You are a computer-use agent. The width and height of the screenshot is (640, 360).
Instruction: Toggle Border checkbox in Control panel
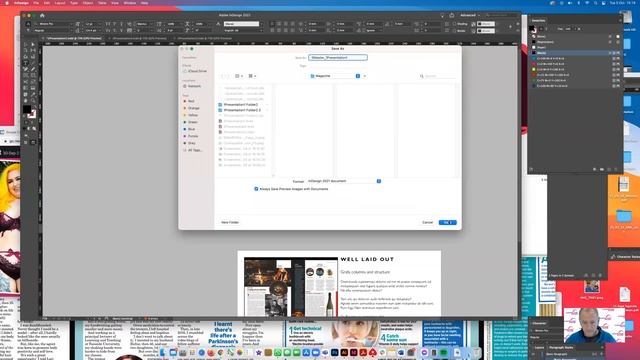pos(454,31)
